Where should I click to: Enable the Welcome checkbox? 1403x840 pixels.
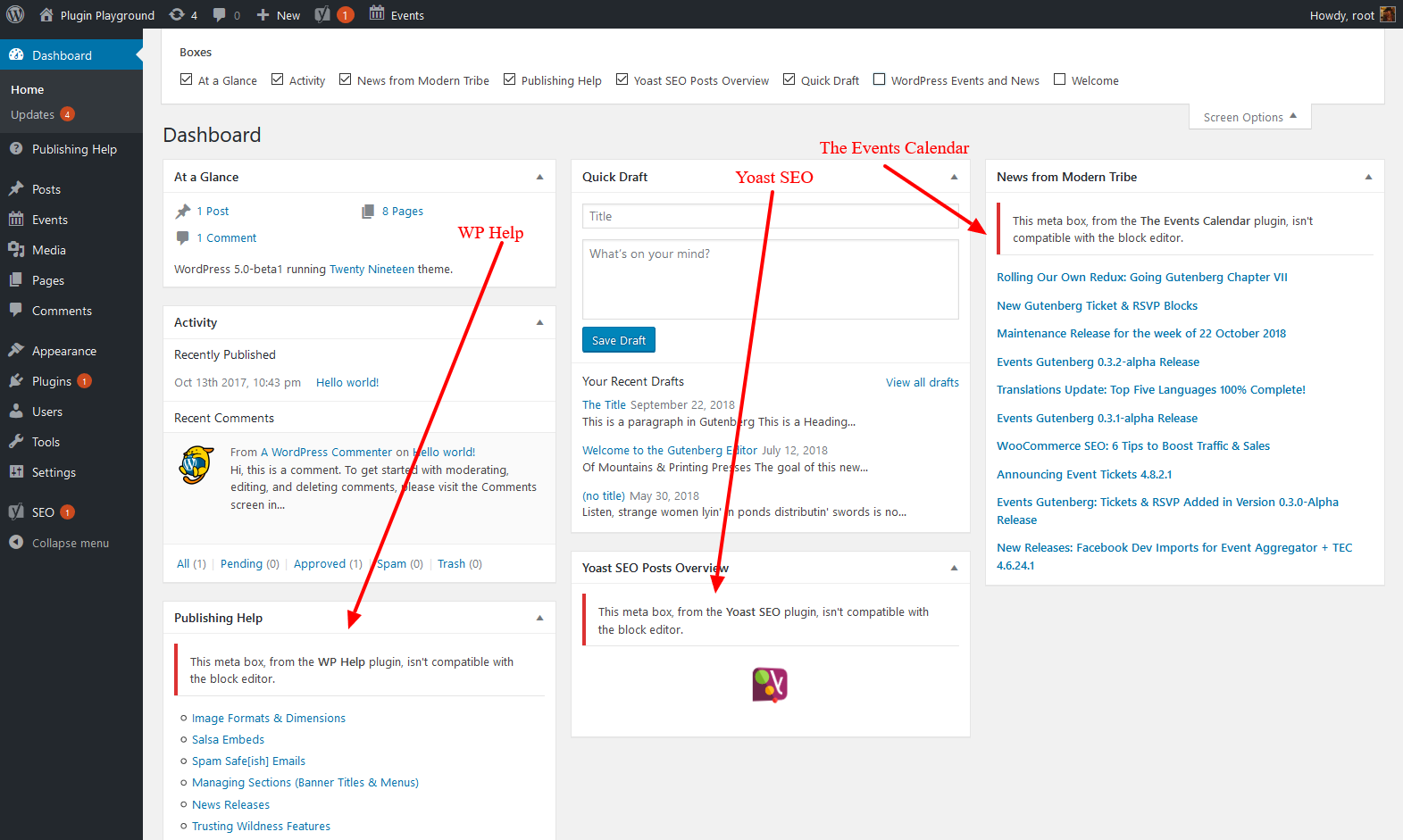click(x=1060, y=79)
